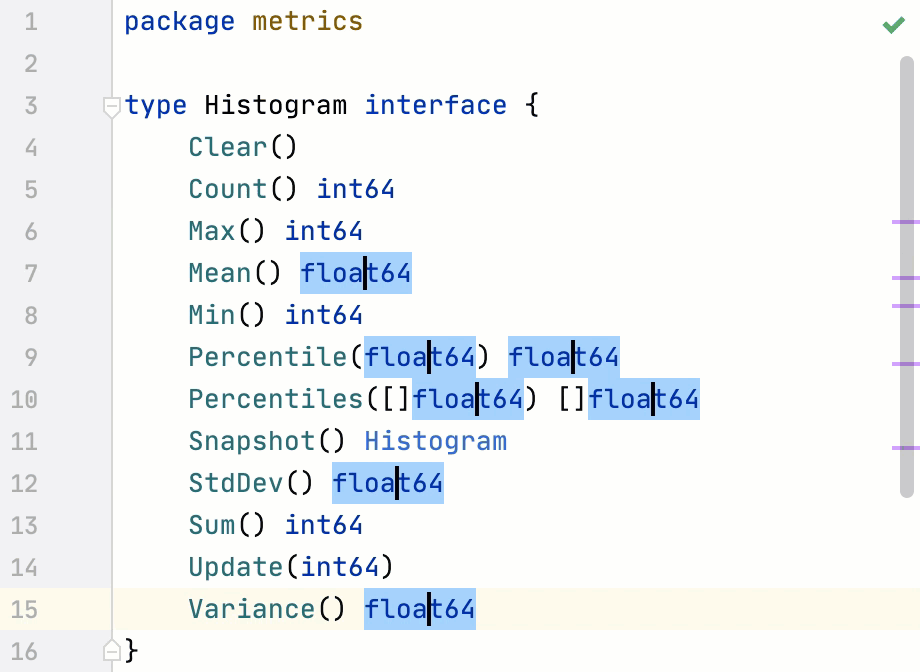The height and width of the screenshot is (672, 920).
Task: Click the Snapshot method's Histogram return type
Action: pyautogui.click(x=435, y=441)
